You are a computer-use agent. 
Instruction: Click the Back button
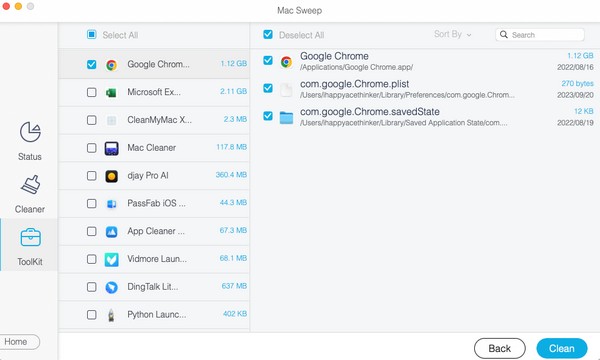[x=500, y=349]
